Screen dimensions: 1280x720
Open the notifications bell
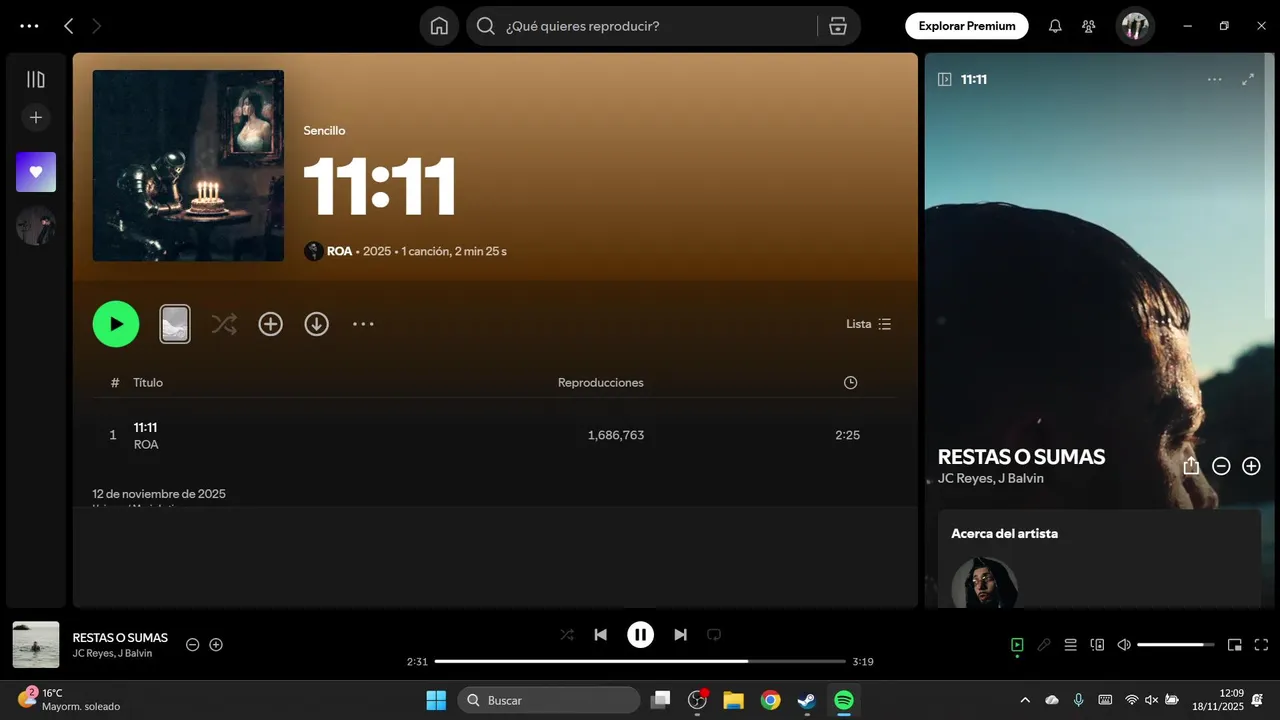[x=1055, y=26]
